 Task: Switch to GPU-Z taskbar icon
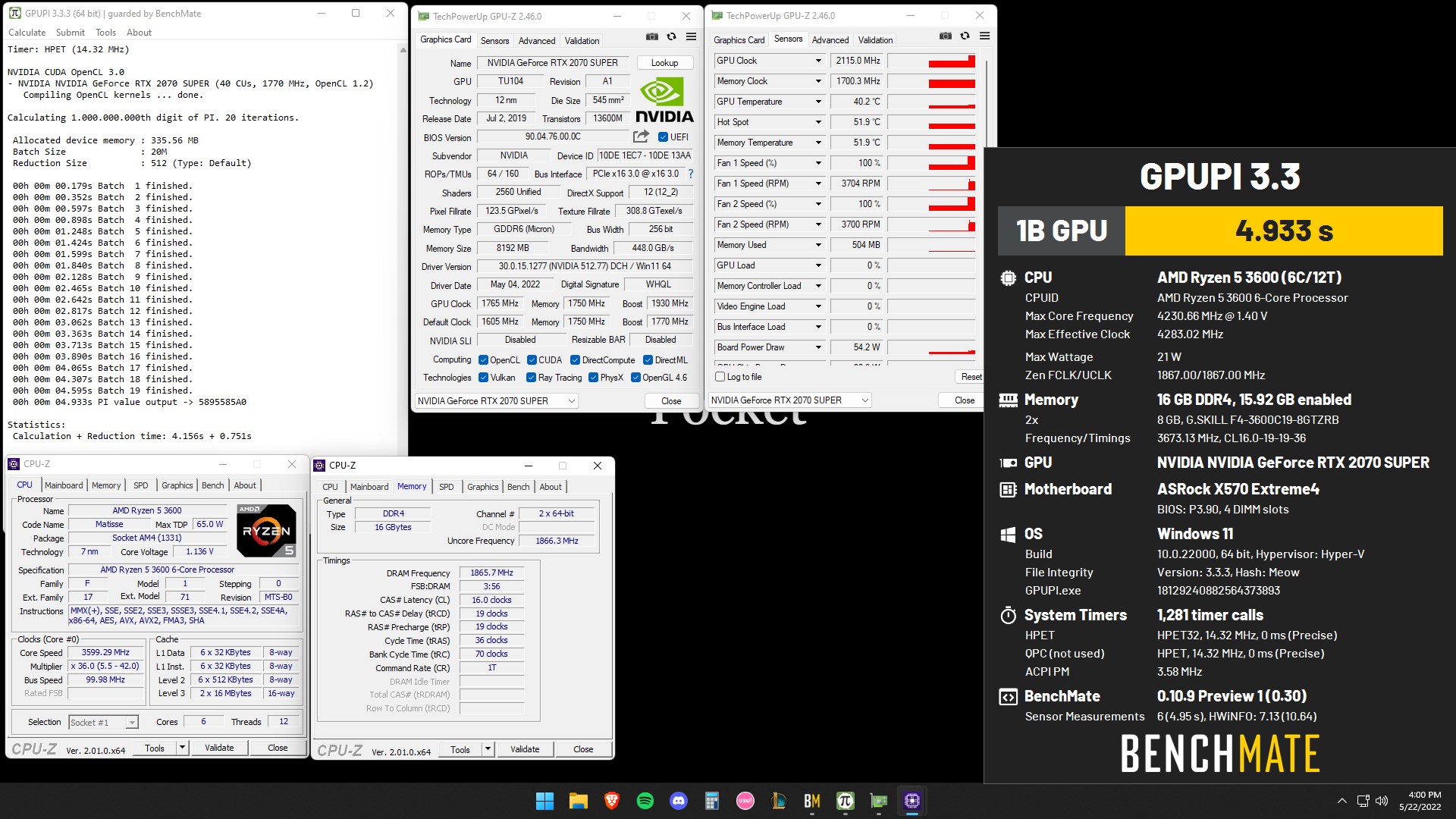click(879, 801)
